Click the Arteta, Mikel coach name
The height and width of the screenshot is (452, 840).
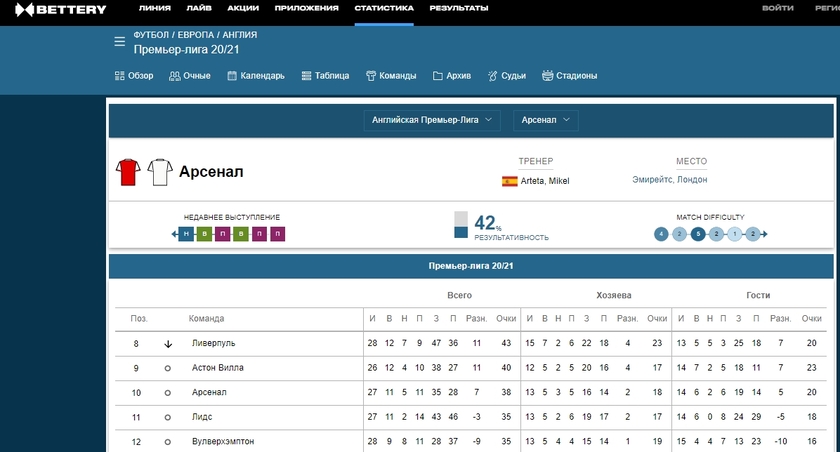[545, 181]
